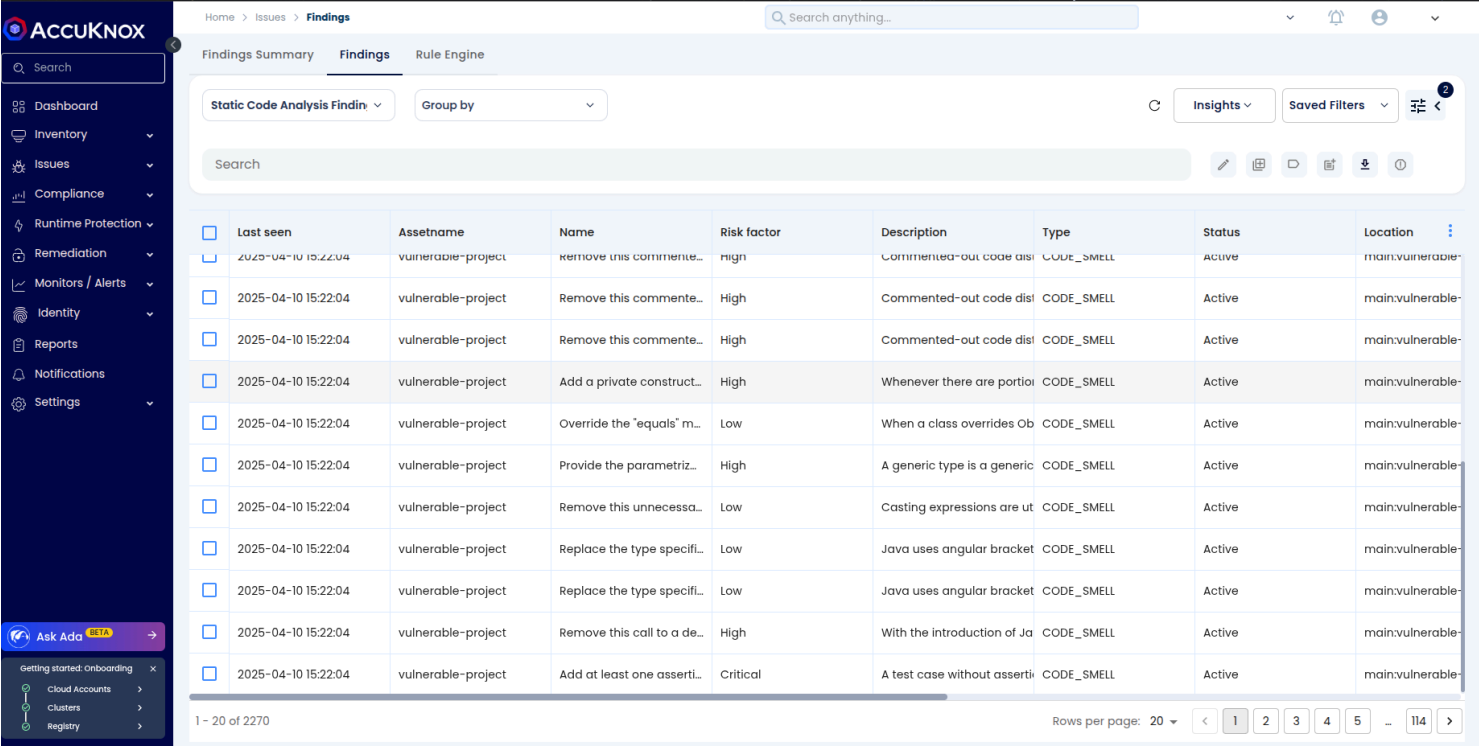Go to page 5
1479x748 pixels.
pyautogui.click(x=1357, y=721)
